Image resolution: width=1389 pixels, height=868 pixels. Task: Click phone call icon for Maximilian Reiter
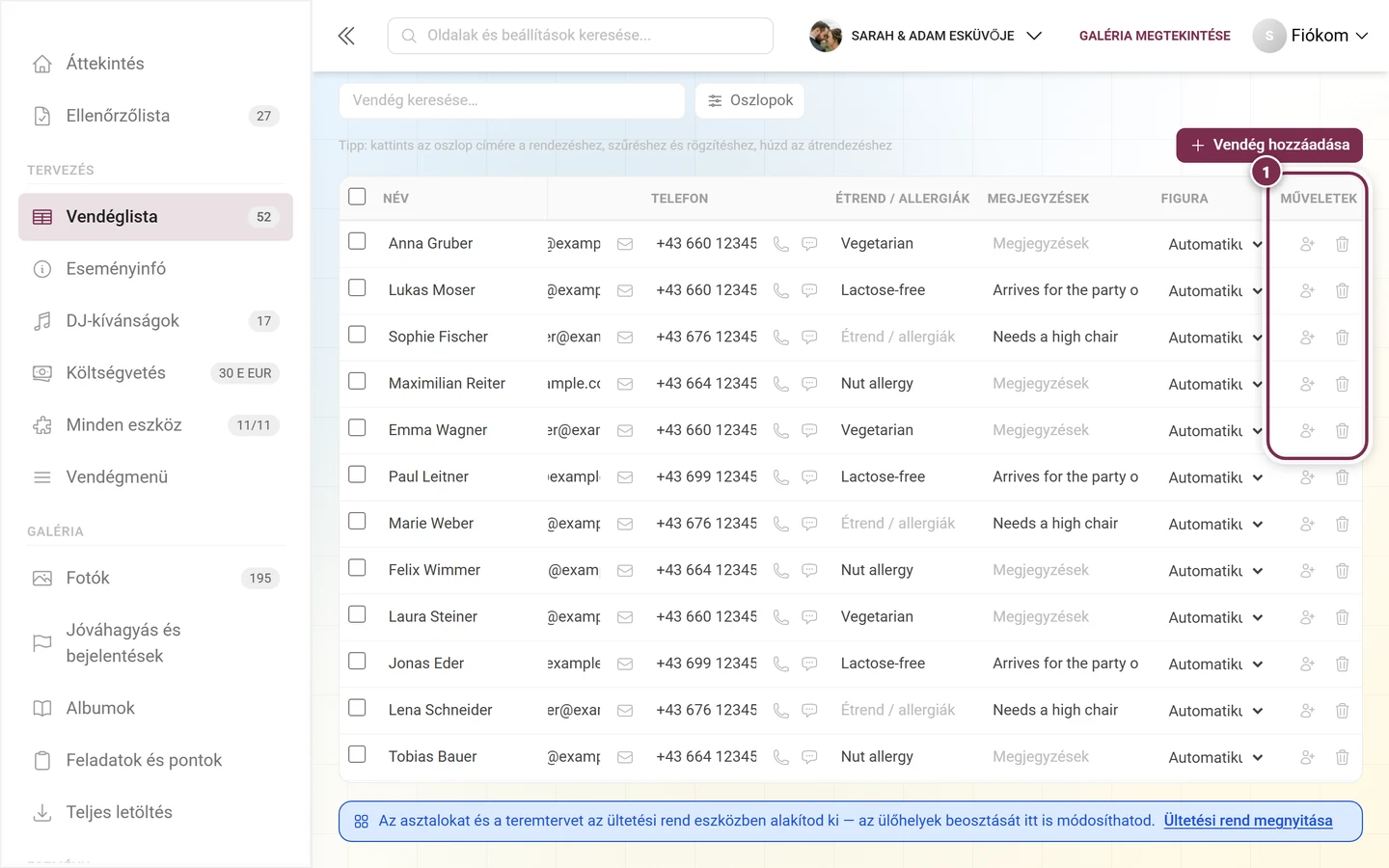(x=781, y=384)
